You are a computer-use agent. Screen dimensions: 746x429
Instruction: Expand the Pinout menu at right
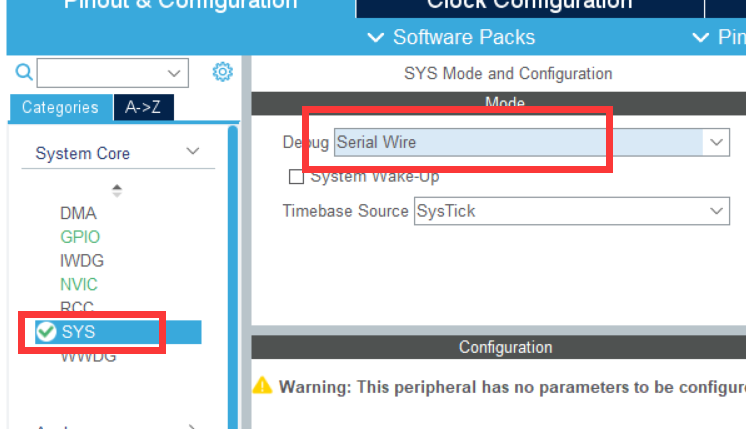click(x=718, y=37)
